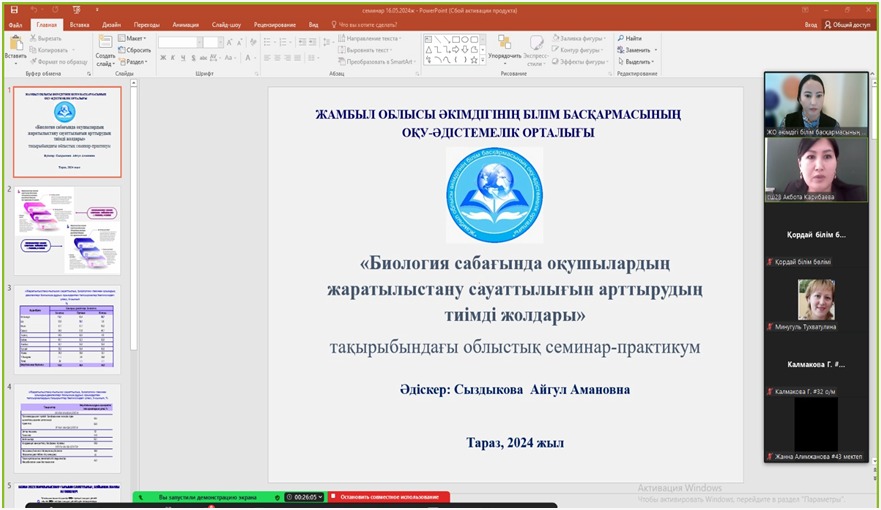Open the font size combo box
The image size is (881, 510).
click(212, 42)
